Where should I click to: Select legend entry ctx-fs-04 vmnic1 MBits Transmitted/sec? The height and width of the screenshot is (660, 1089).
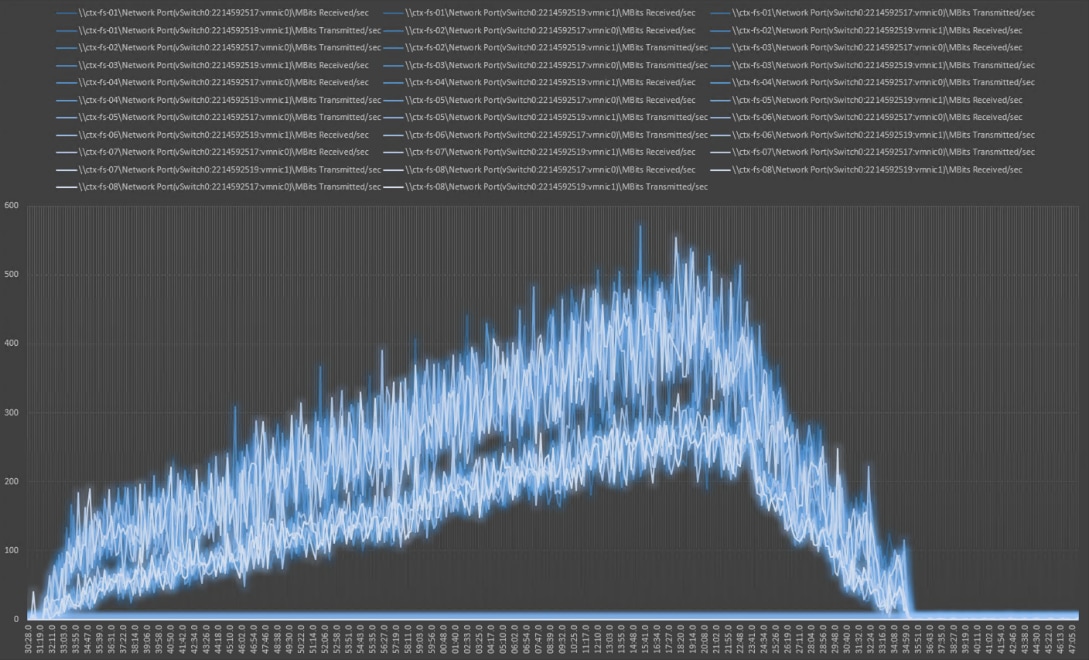tap(219, 100)
